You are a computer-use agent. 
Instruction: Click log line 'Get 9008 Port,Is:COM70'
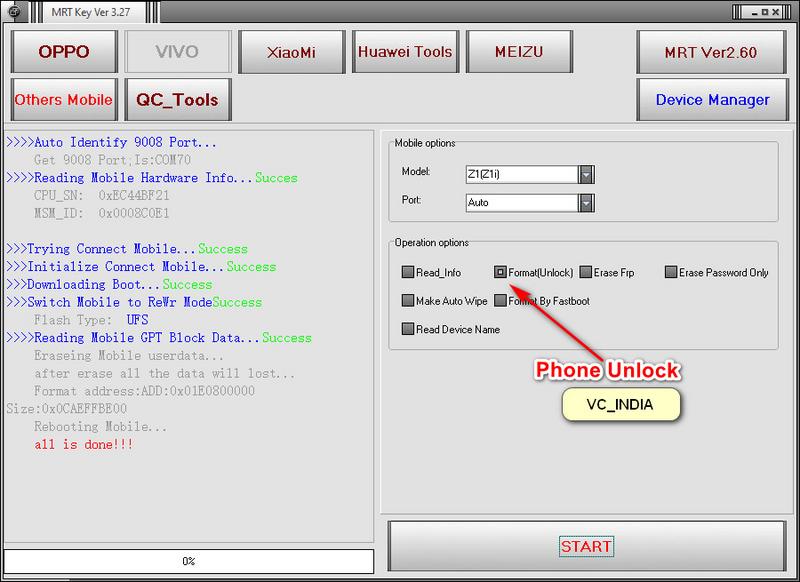click(112, 160)
